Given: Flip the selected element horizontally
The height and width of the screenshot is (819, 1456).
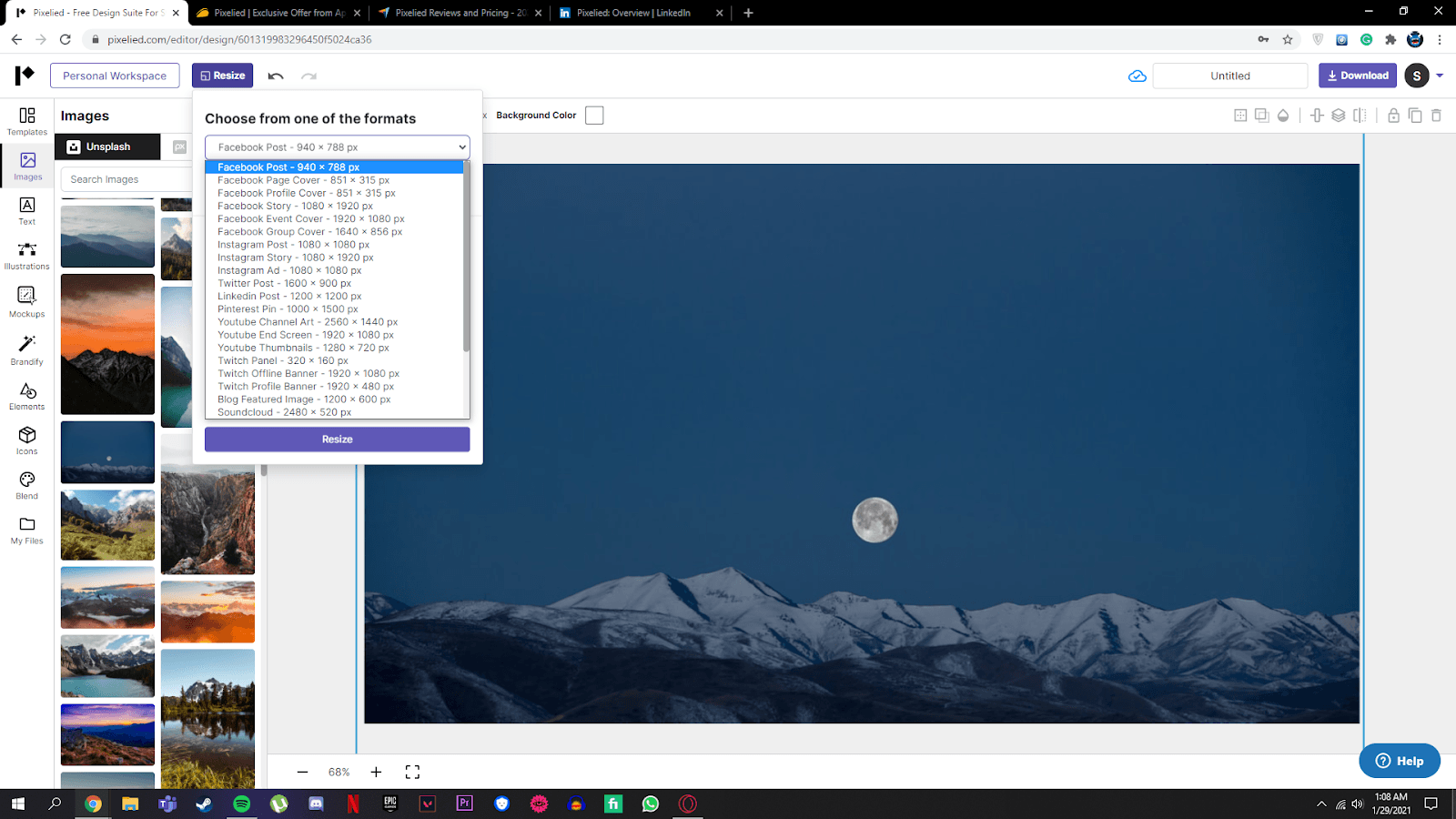Looking at the screenshot, I should pos(1359,116).
